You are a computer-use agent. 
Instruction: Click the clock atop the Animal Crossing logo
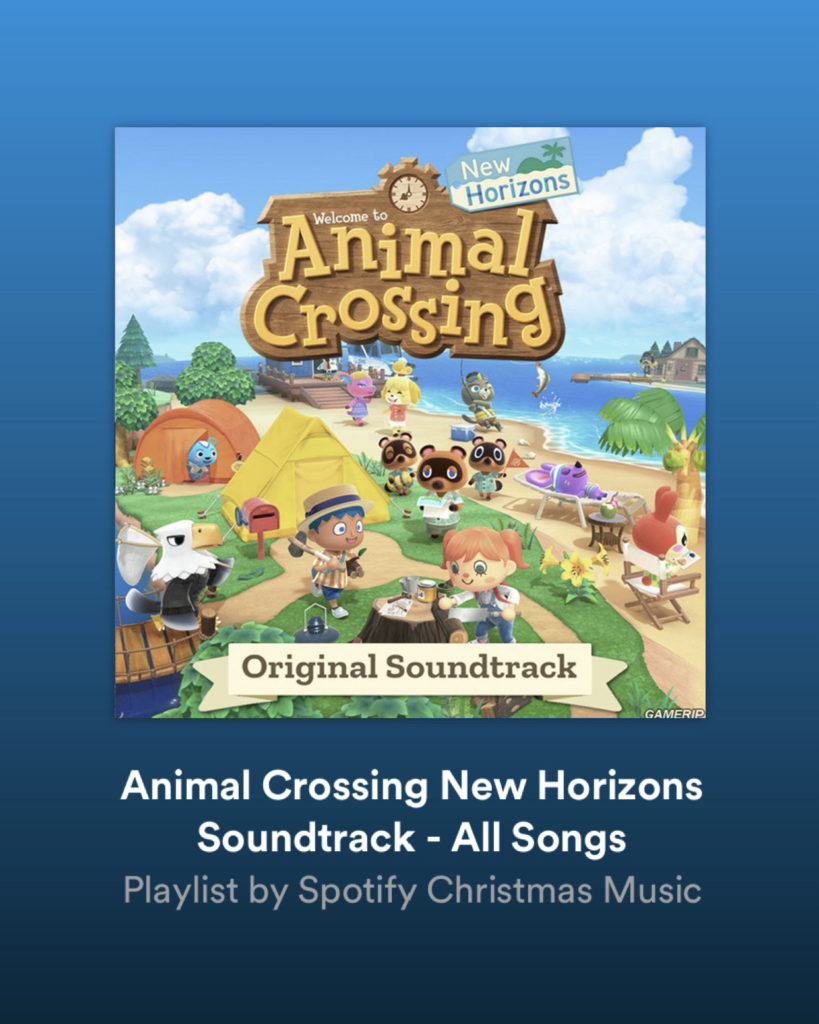click(408, 193)
